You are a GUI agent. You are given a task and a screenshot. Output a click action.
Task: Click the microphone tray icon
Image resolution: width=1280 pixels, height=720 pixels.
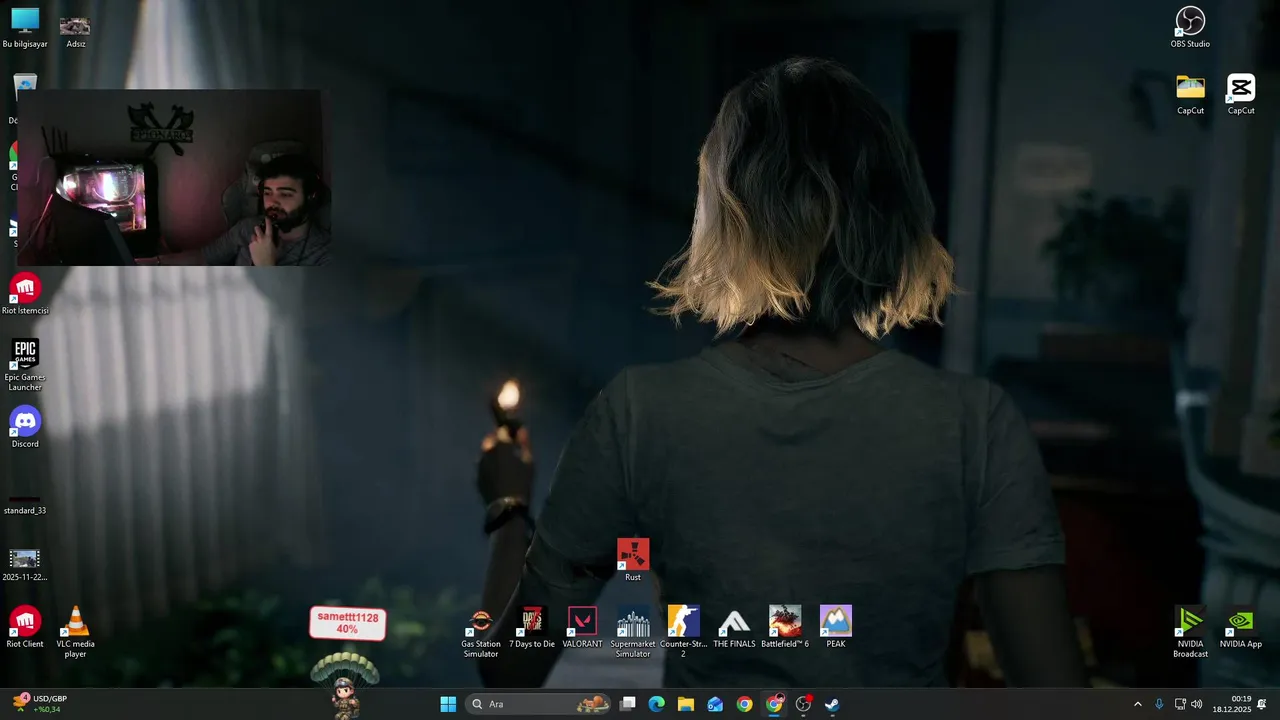tap(1159, 704)
